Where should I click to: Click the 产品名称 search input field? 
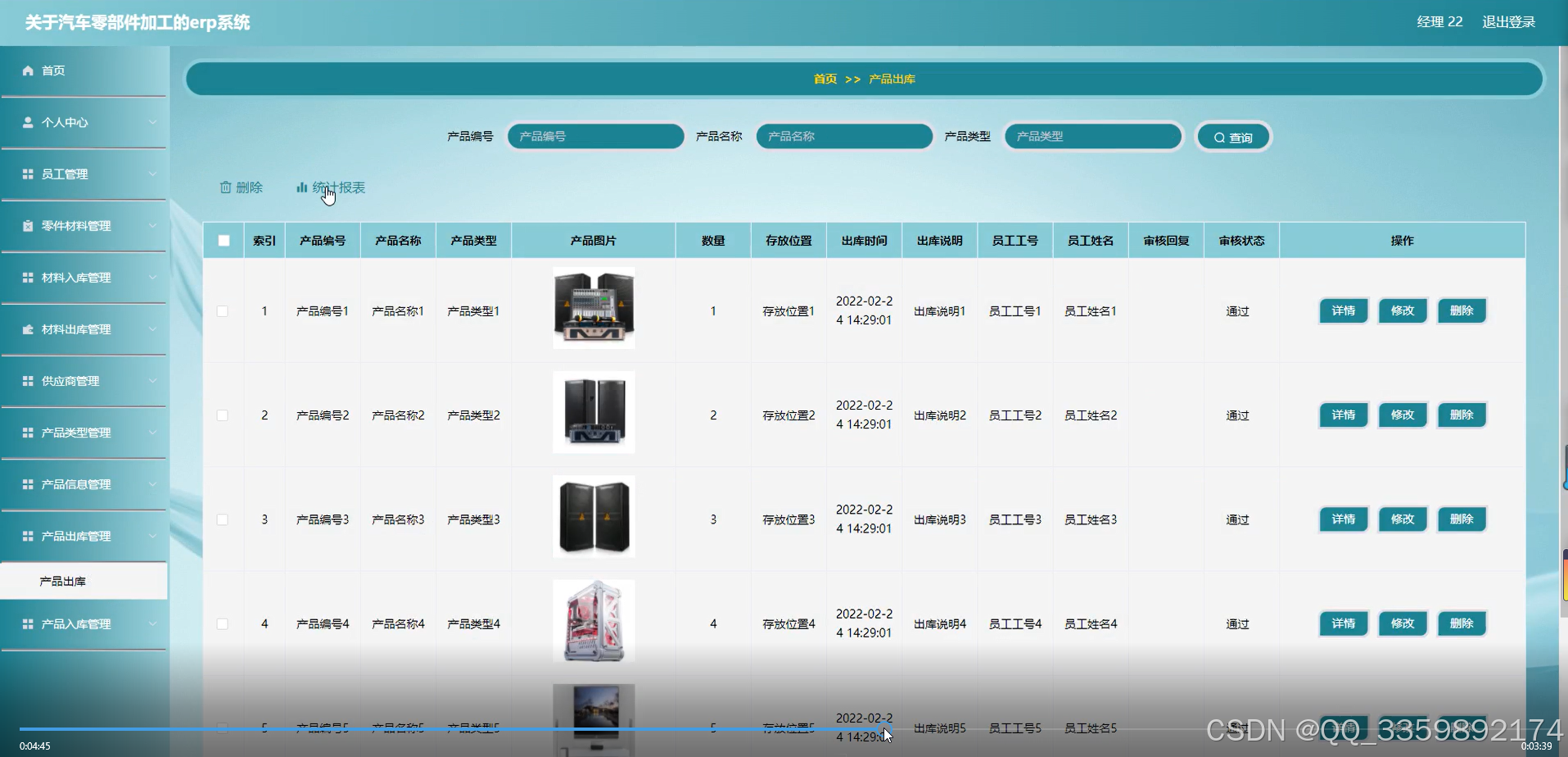pyautogui.click(x=843, y=136)
